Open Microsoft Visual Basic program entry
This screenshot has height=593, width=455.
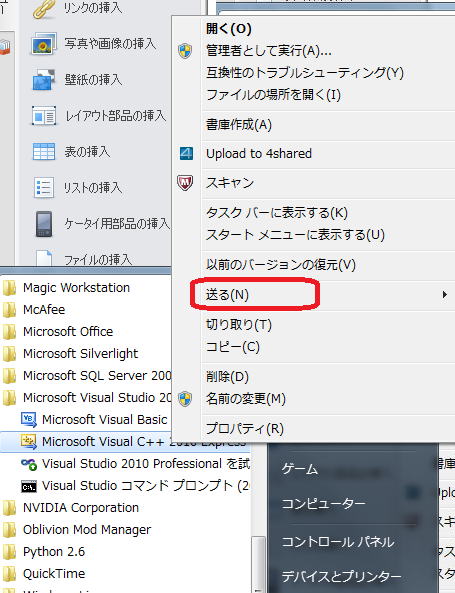point(87,419)
